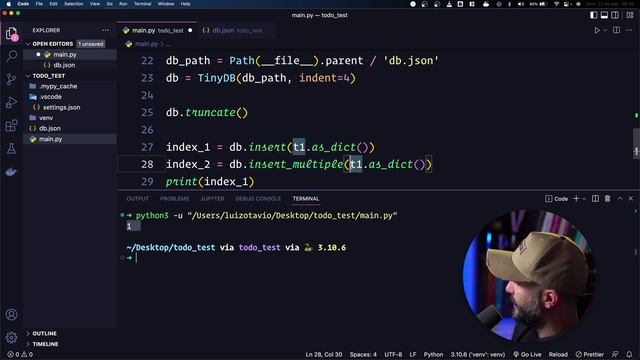Open the Selection menu
Image resolution: width=640 pixels, height=360 pixels.
tap(73, 4)
